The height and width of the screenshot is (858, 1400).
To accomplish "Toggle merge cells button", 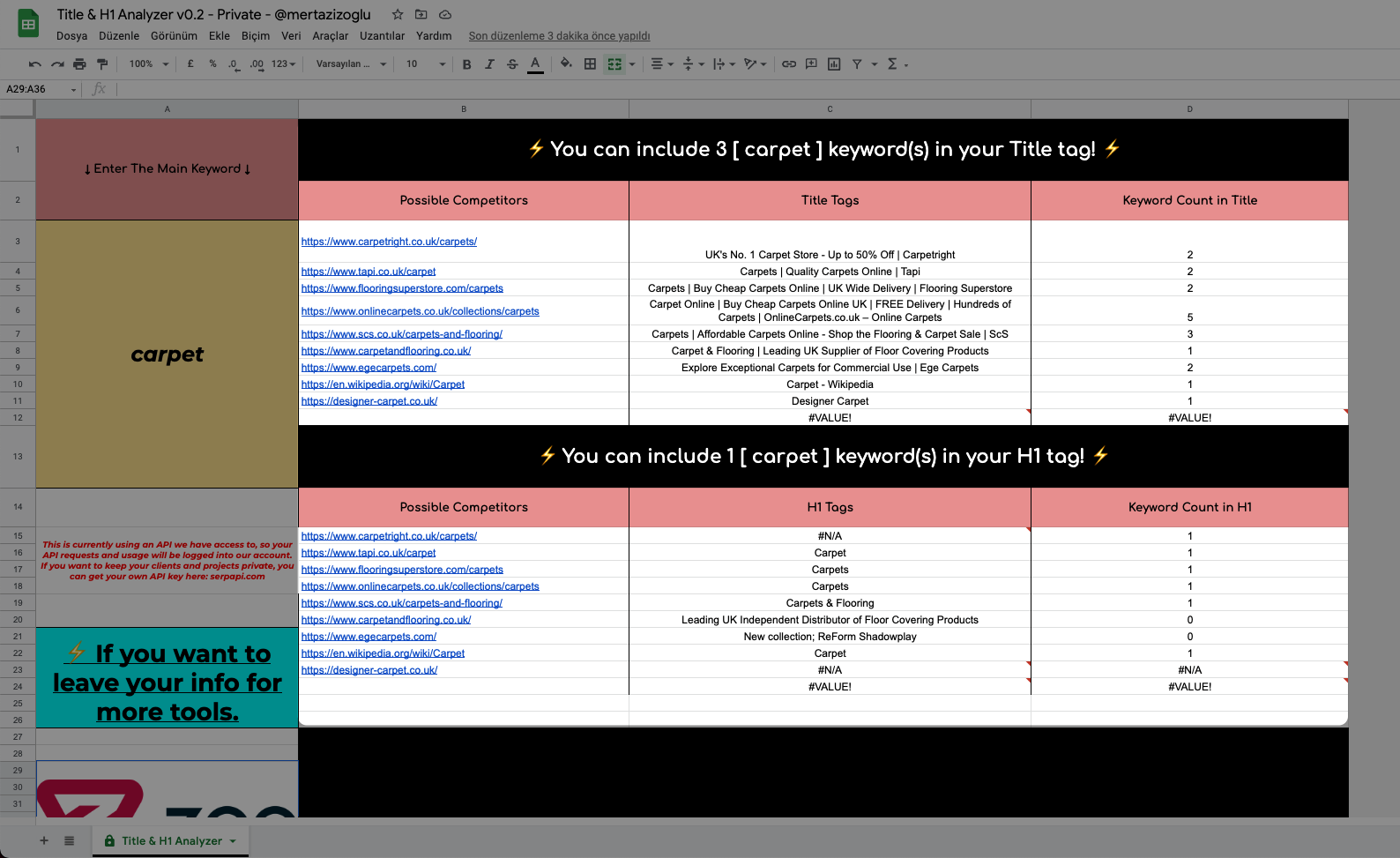I will (614, 63).
